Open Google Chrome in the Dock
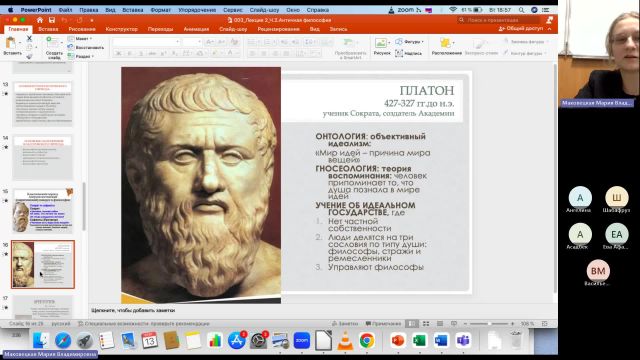Viewport: 640px width, 360px height. [367, 340]
